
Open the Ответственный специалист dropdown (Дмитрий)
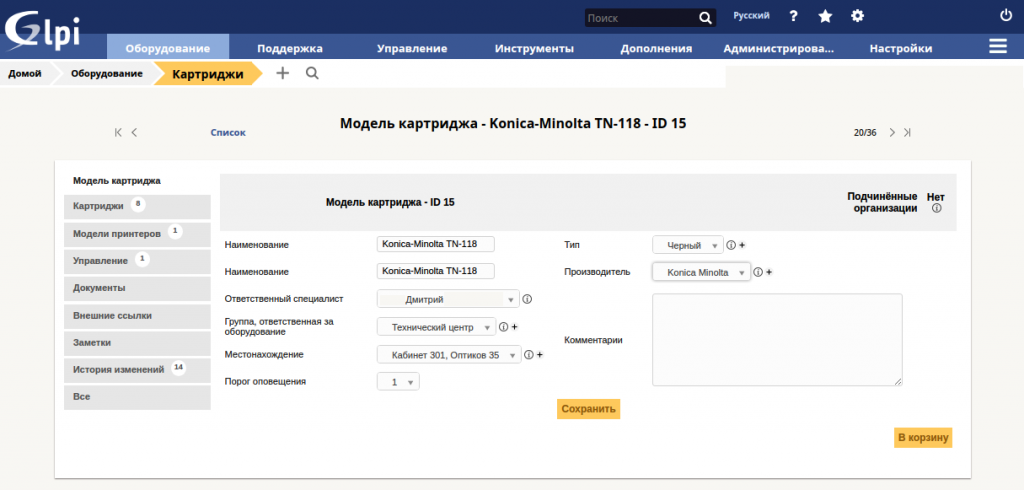tap(448, 299)
